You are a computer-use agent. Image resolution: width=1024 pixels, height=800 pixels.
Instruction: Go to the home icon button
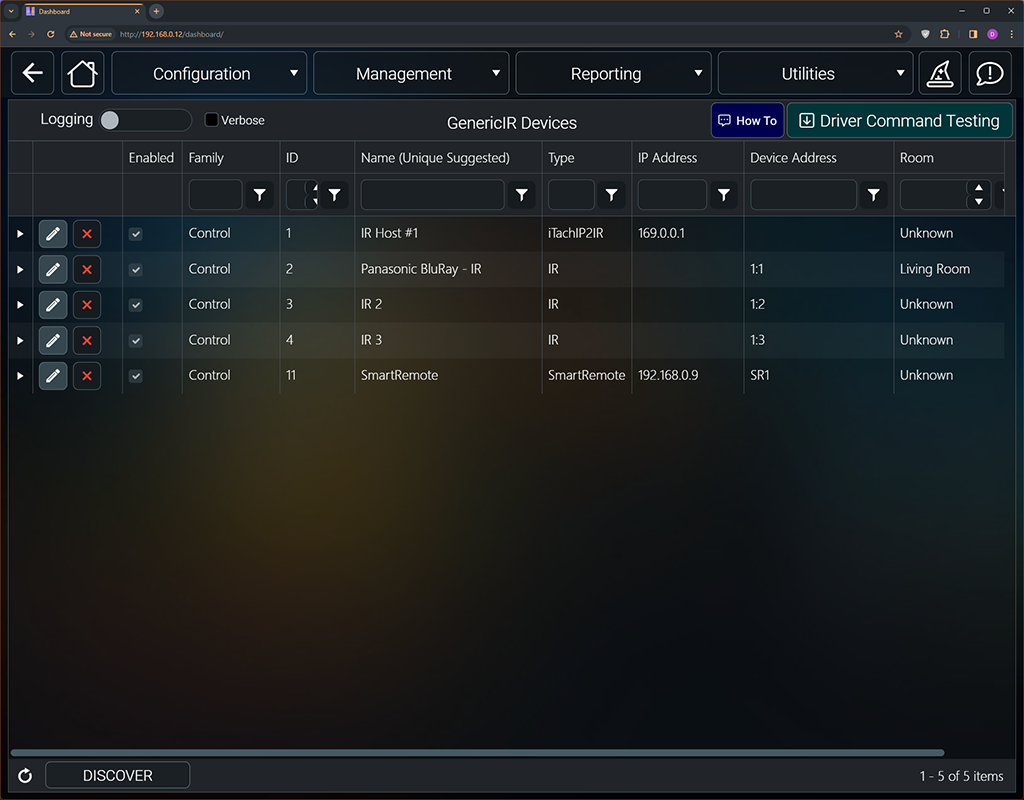tap(82, 73)
